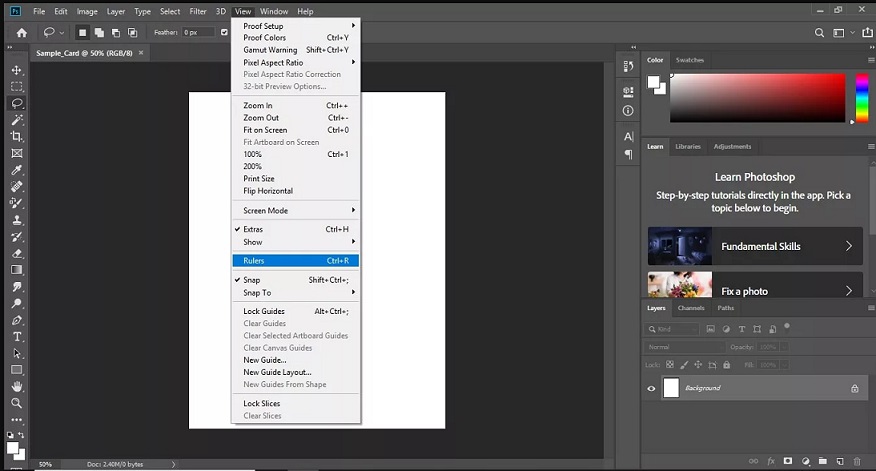The image size is (876, 471).
Task: Select the Spot Healing Brush tool
Action: click(x=17, y=186)
